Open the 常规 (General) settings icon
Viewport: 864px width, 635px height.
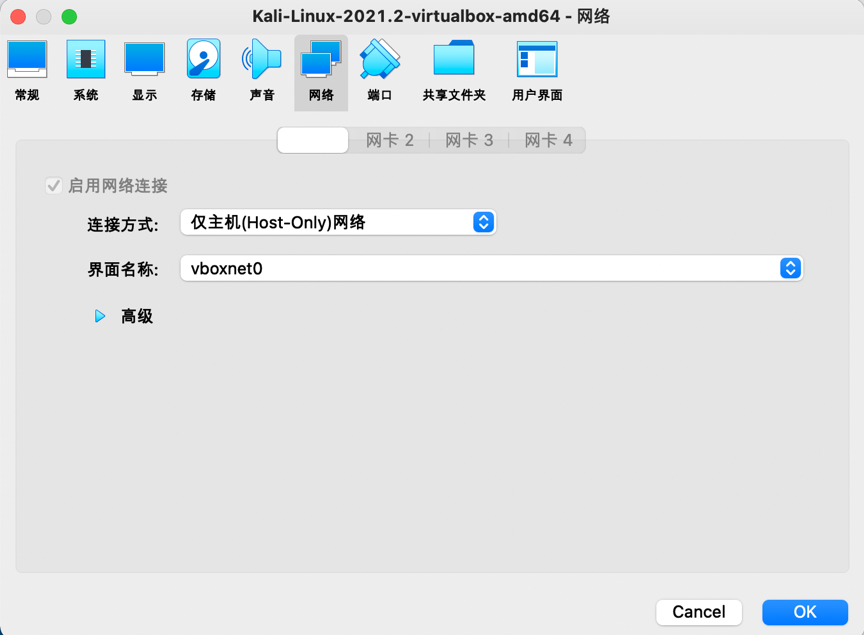click(x=27, y=62)
